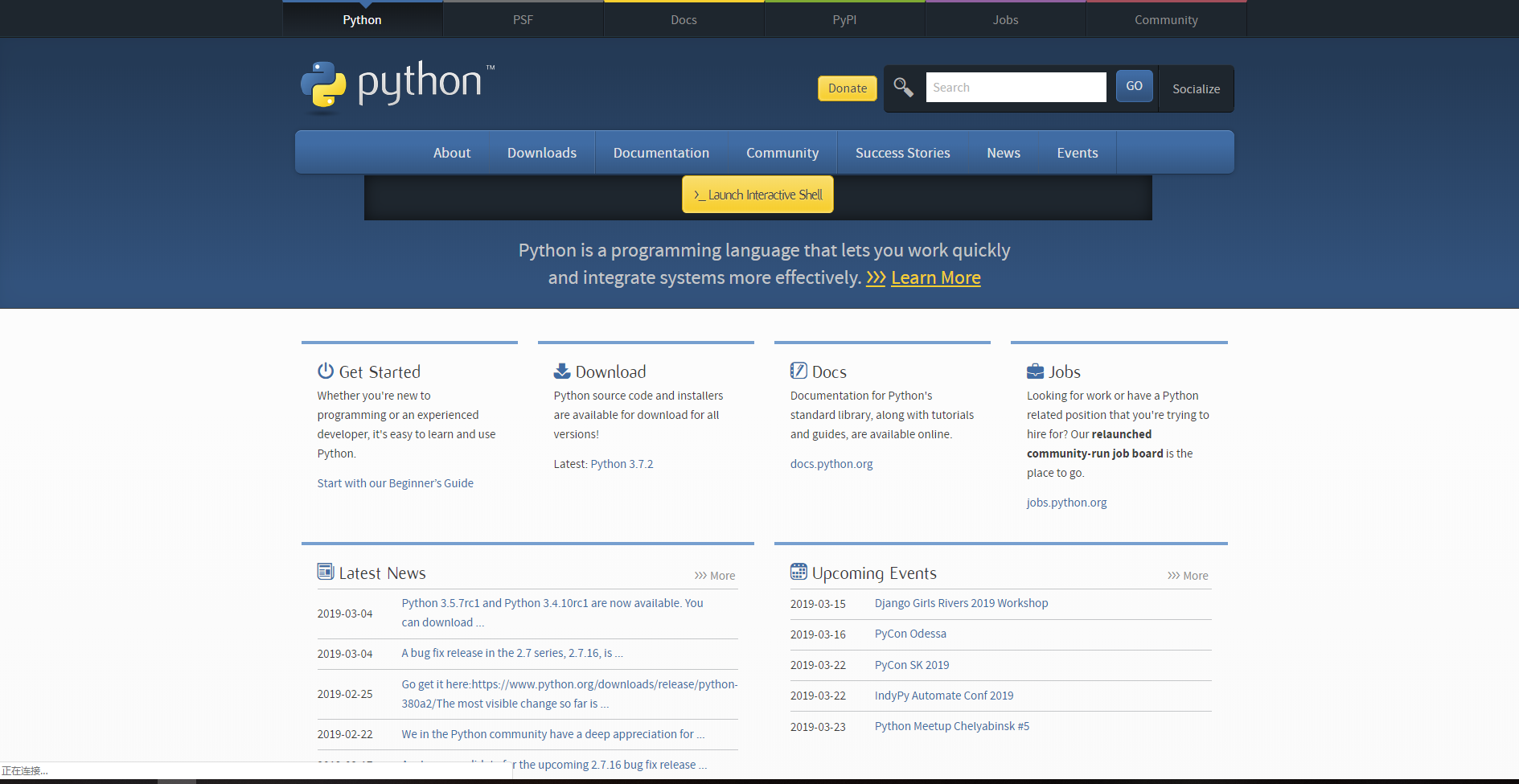This screenshot has height=784, width=1519.
Task: Follow the Learn More link
Action: click(936, 277)
